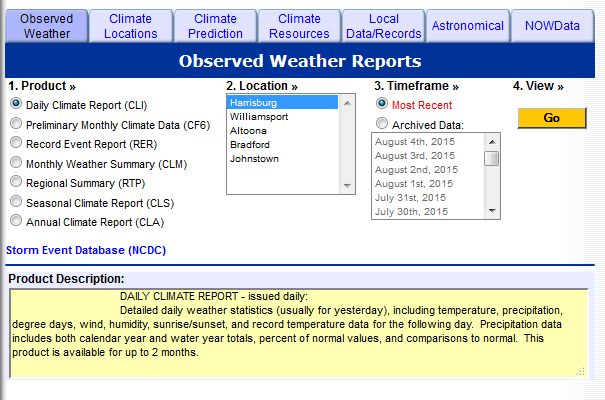Pick August 1st, 2015 archived date
Screen dimensions: 605x400
(428, 184)
